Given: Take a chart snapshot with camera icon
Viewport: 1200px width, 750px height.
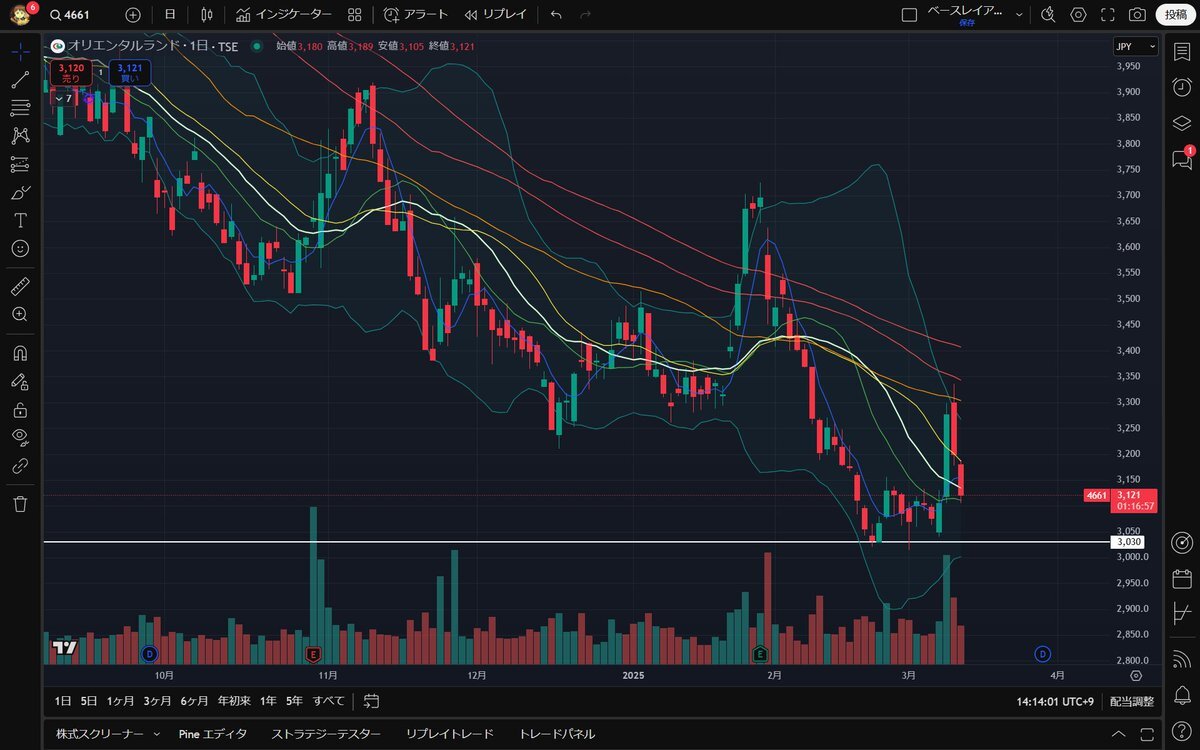Looking at the screenshot, I should tap(1137, 15).
